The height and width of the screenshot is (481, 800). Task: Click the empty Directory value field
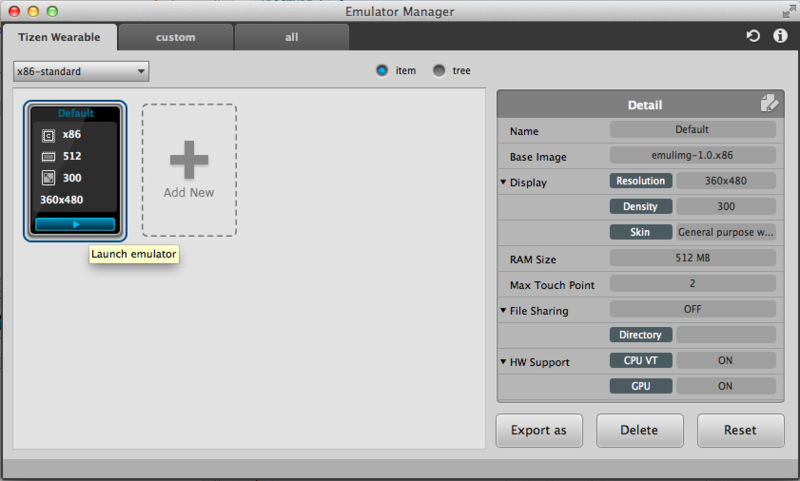click(726, 335)
